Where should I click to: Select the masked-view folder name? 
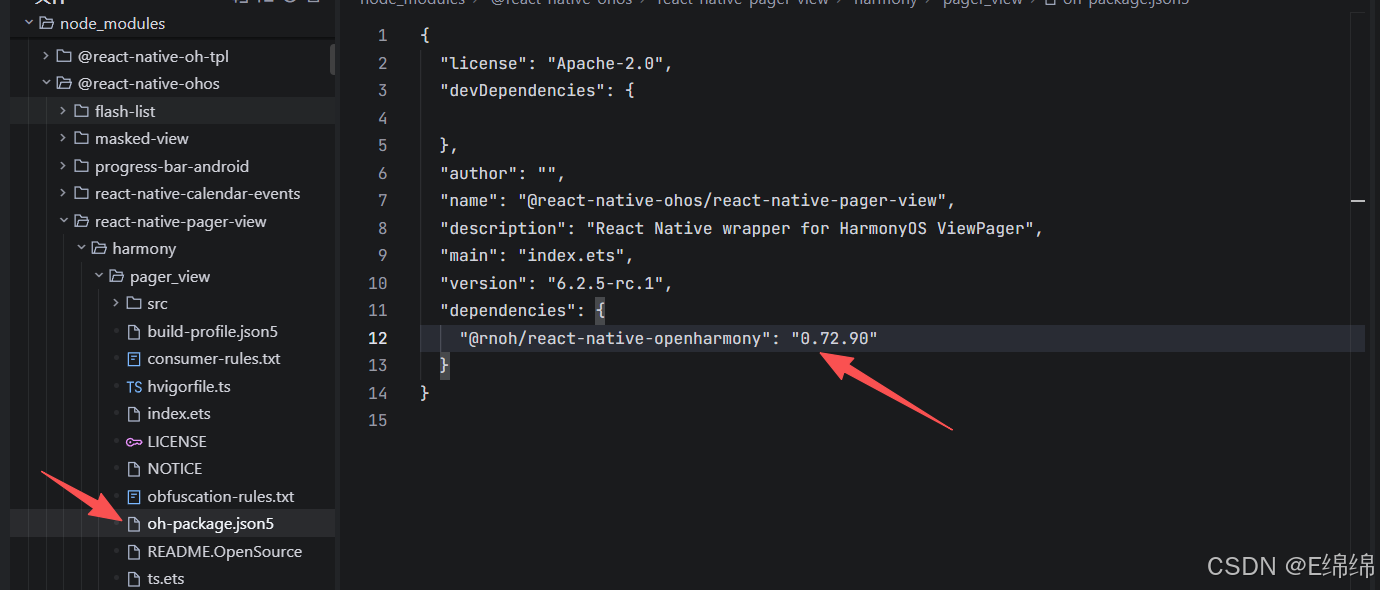click(142, 138)
